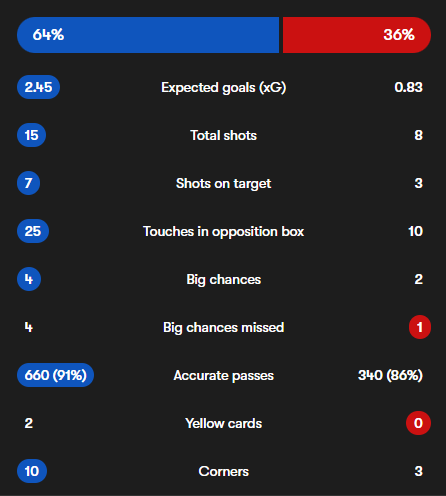
Task: Click the 25 touches in box badge
Action: 33,231
